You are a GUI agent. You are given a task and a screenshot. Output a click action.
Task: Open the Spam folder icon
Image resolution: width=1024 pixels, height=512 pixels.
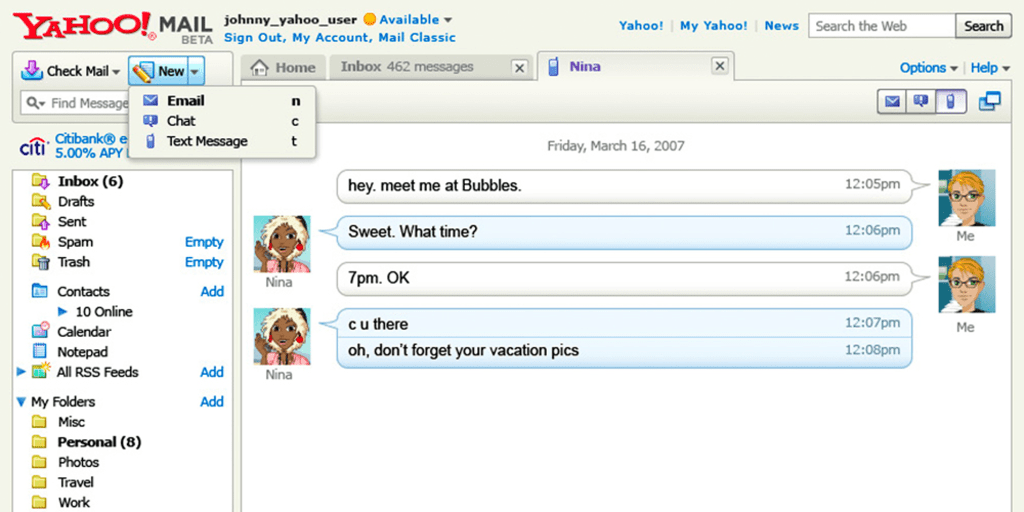[x=40, y=241]
